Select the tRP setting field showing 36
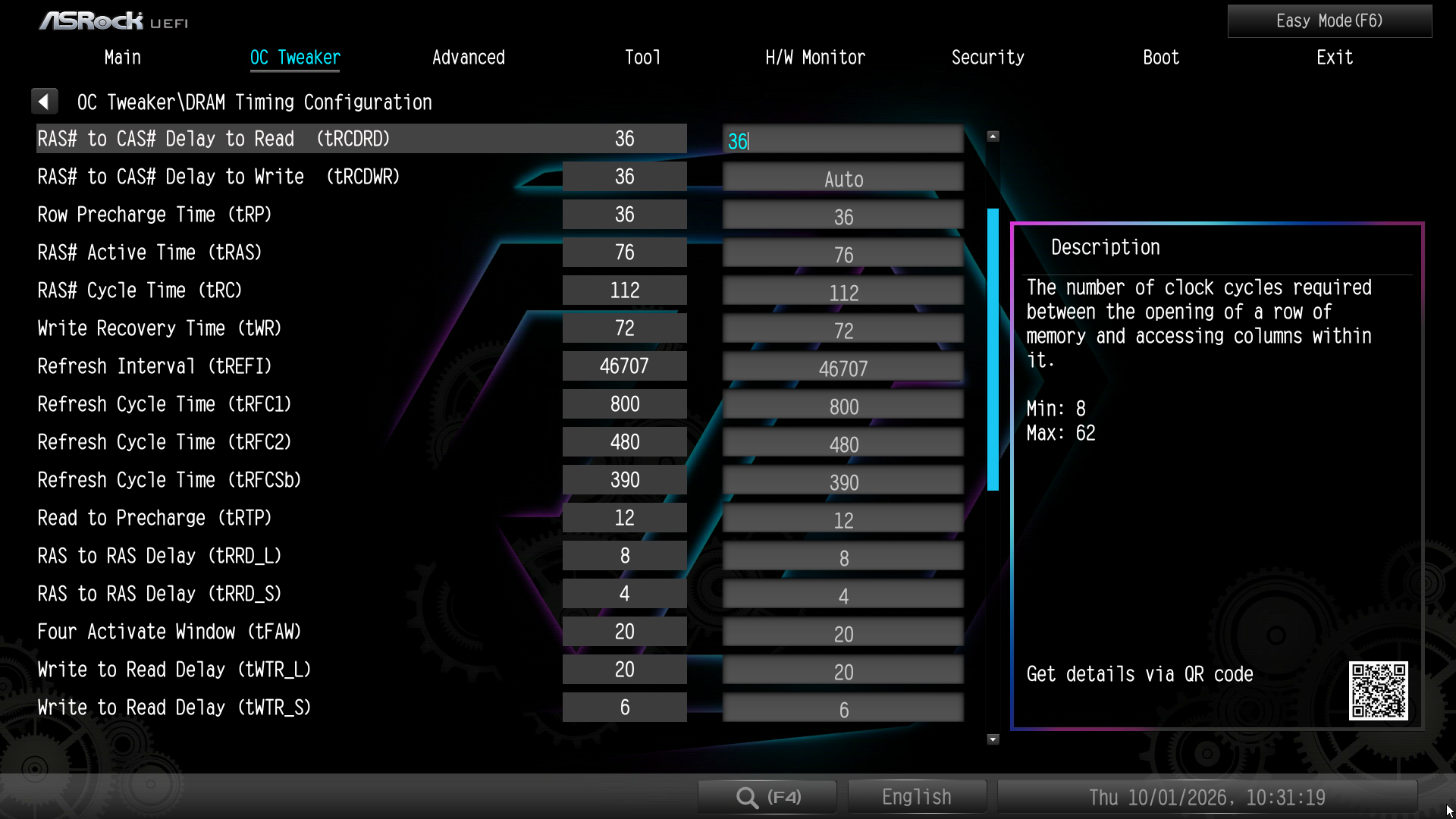This screenshot has height=819, width=1456. [843, 216]
